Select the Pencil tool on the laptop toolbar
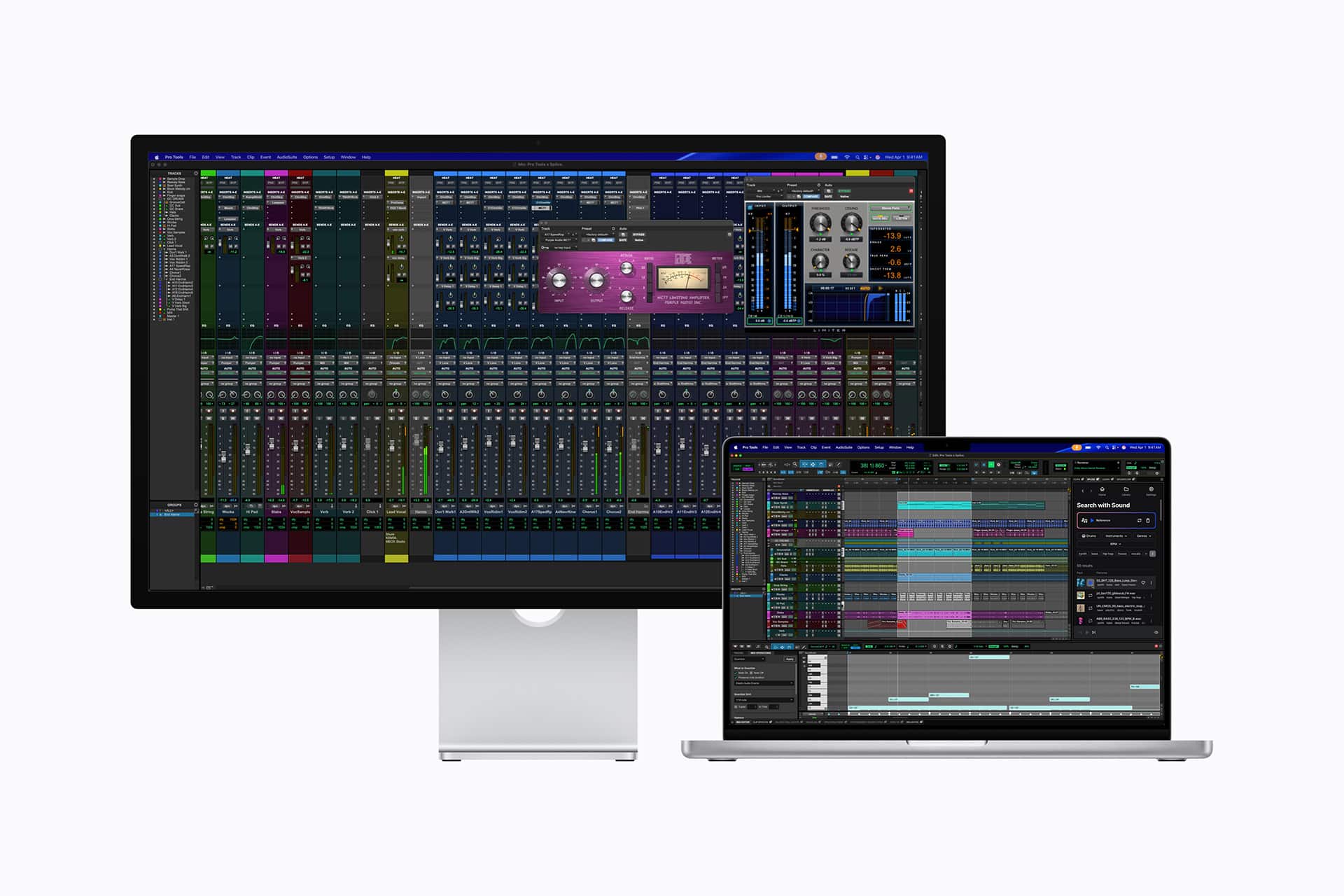Viewport: 1344px width, 896px height. [838, 464]
